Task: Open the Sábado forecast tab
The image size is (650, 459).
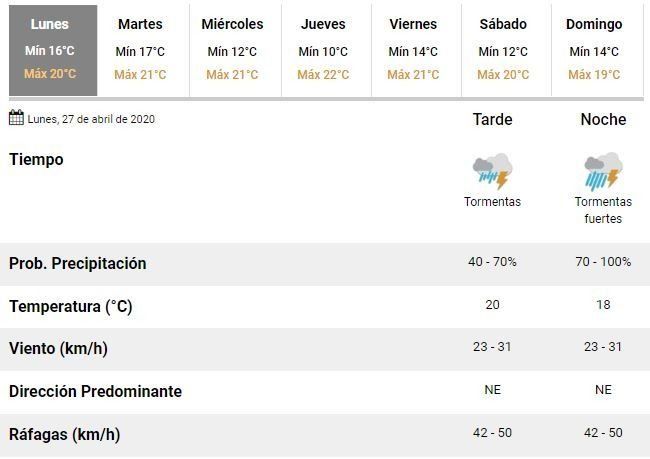Action: pos(503,50)
